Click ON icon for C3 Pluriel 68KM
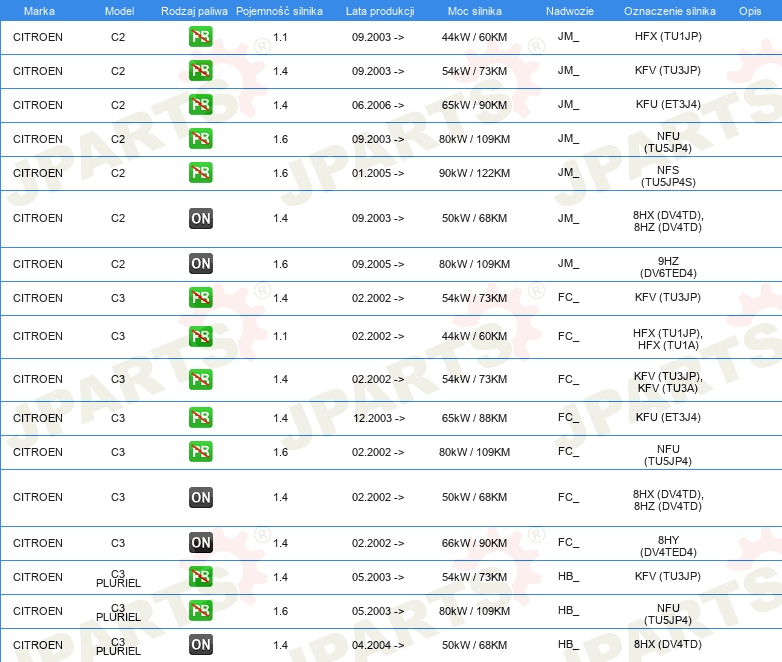 pyautogui.click(x=200, y=645)
